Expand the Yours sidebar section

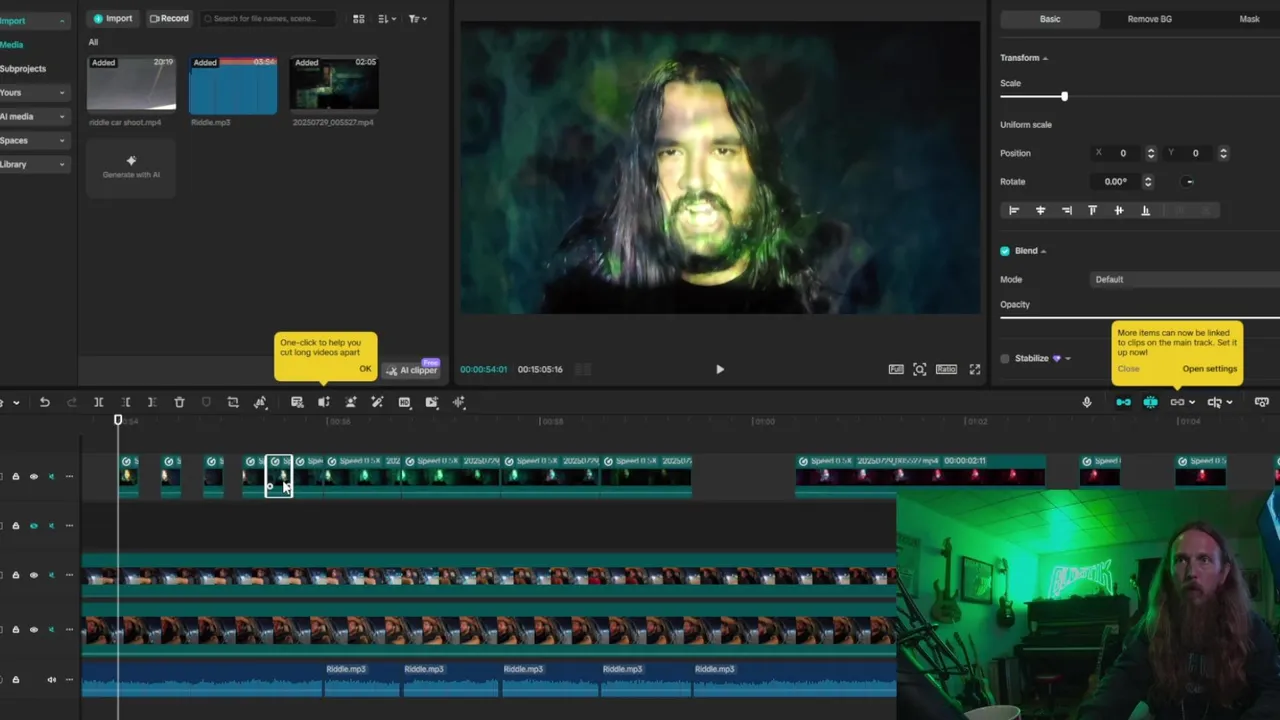[62, 93]
